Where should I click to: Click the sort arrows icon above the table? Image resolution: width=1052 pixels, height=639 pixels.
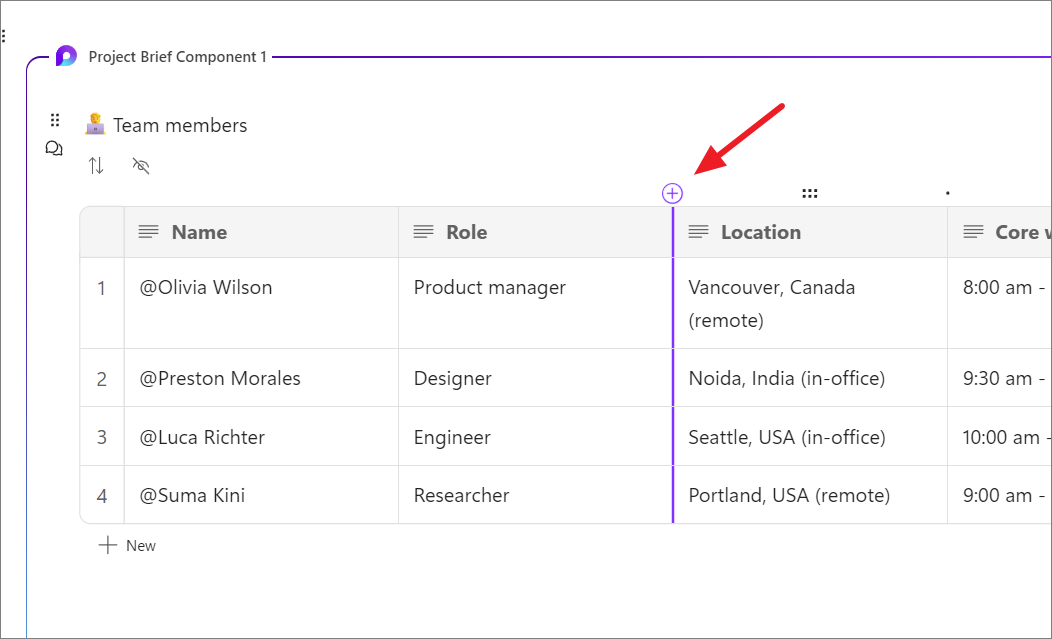96,166
